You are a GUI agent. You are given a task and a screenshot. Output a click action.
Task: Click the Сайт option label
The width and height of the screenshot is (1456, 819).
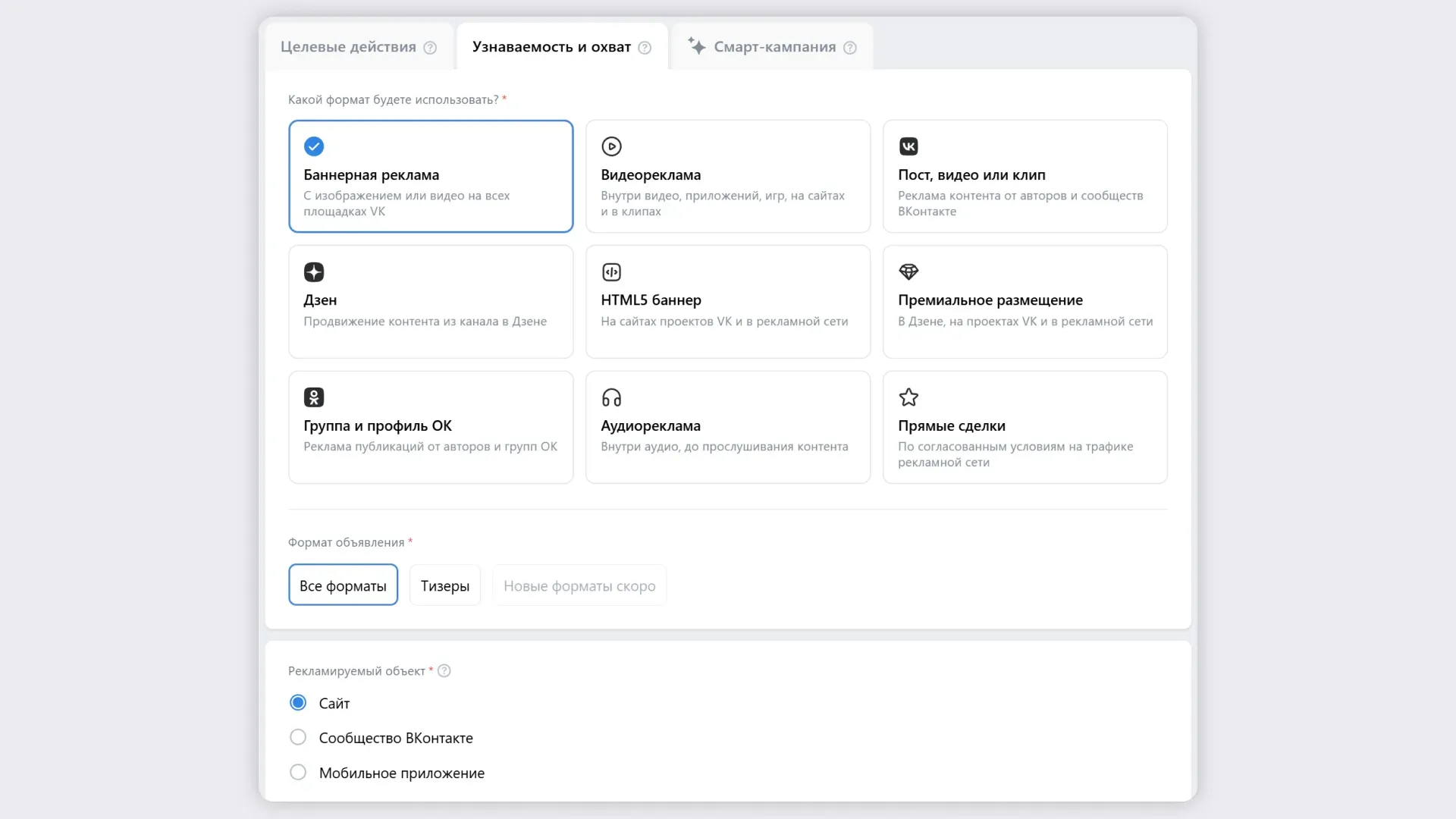pos(334,704)
